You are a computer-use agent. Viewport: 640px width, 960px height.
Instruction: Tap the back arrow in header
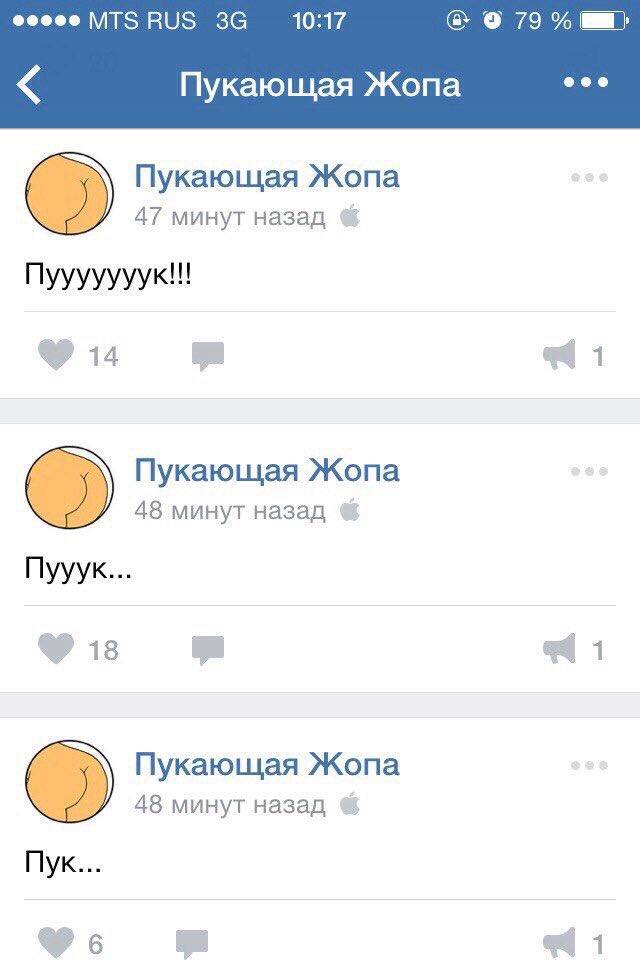click(x=28, y=84)
